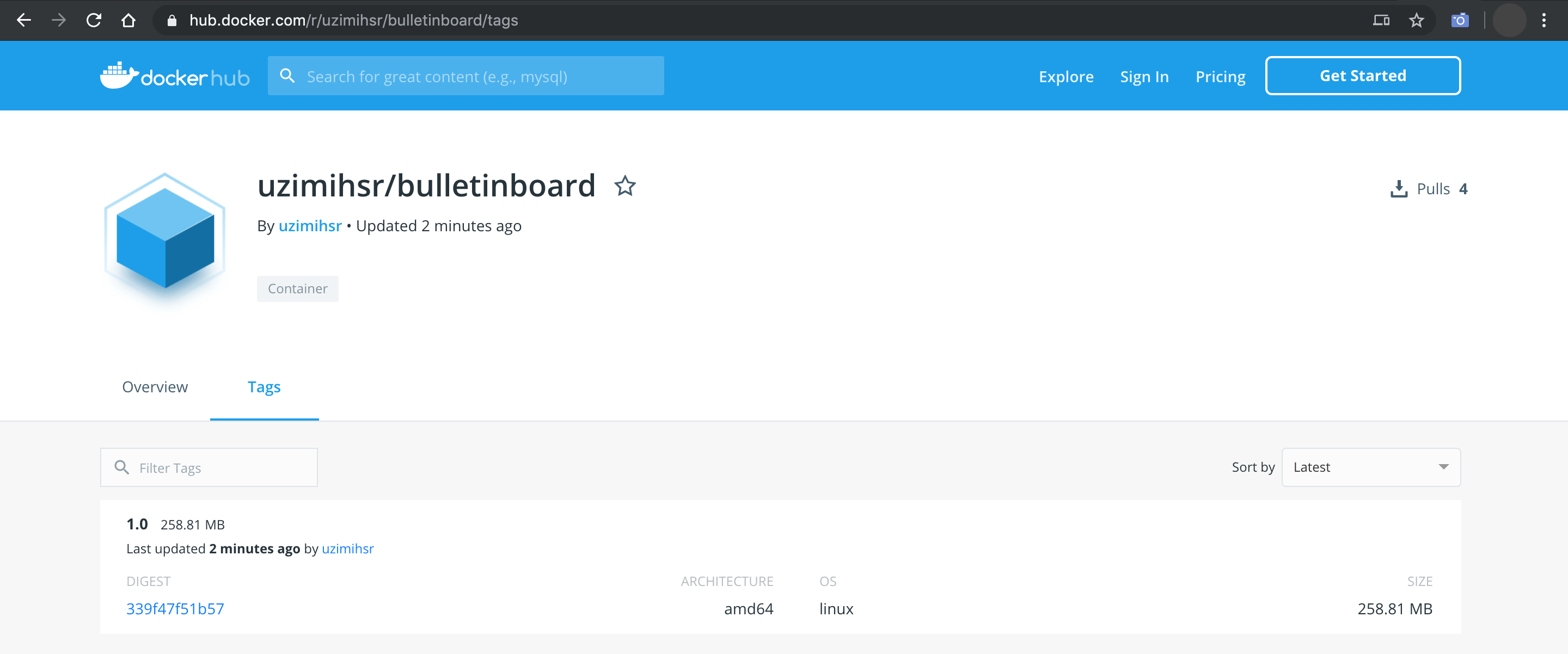
Task: Select the Tags tab
Action: (x=264, y=387)
